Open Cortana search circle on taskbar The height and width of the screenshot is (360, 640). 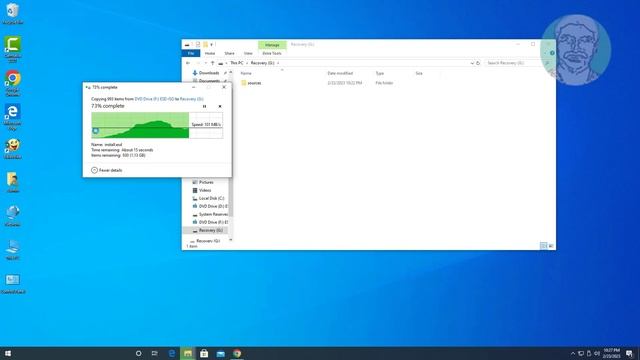tap(138, 353)
